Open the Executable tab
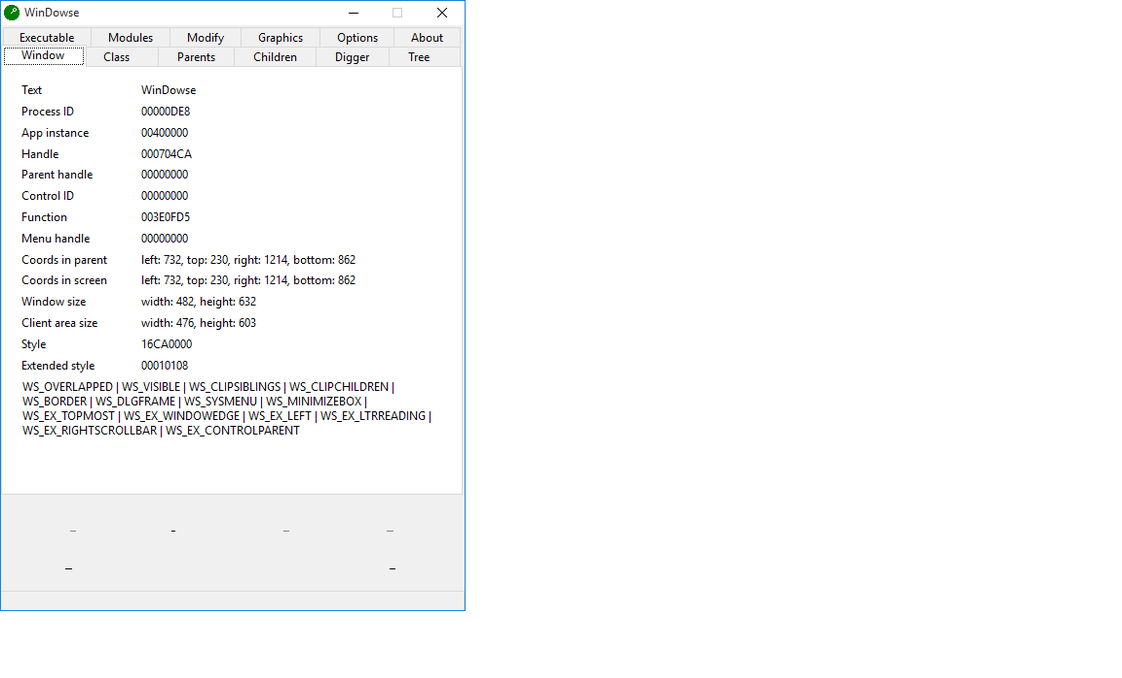The width and height of the screenshot is (1122, 678). point(47,37)
